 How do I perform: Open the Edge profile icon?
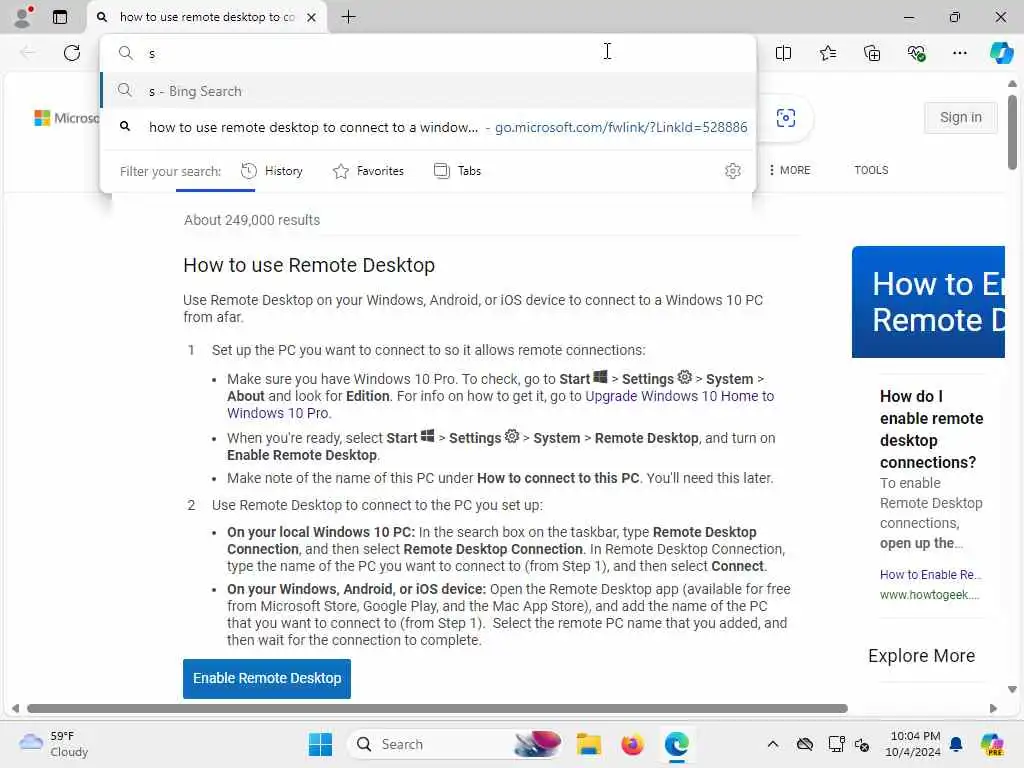click(x=24, y=17)
